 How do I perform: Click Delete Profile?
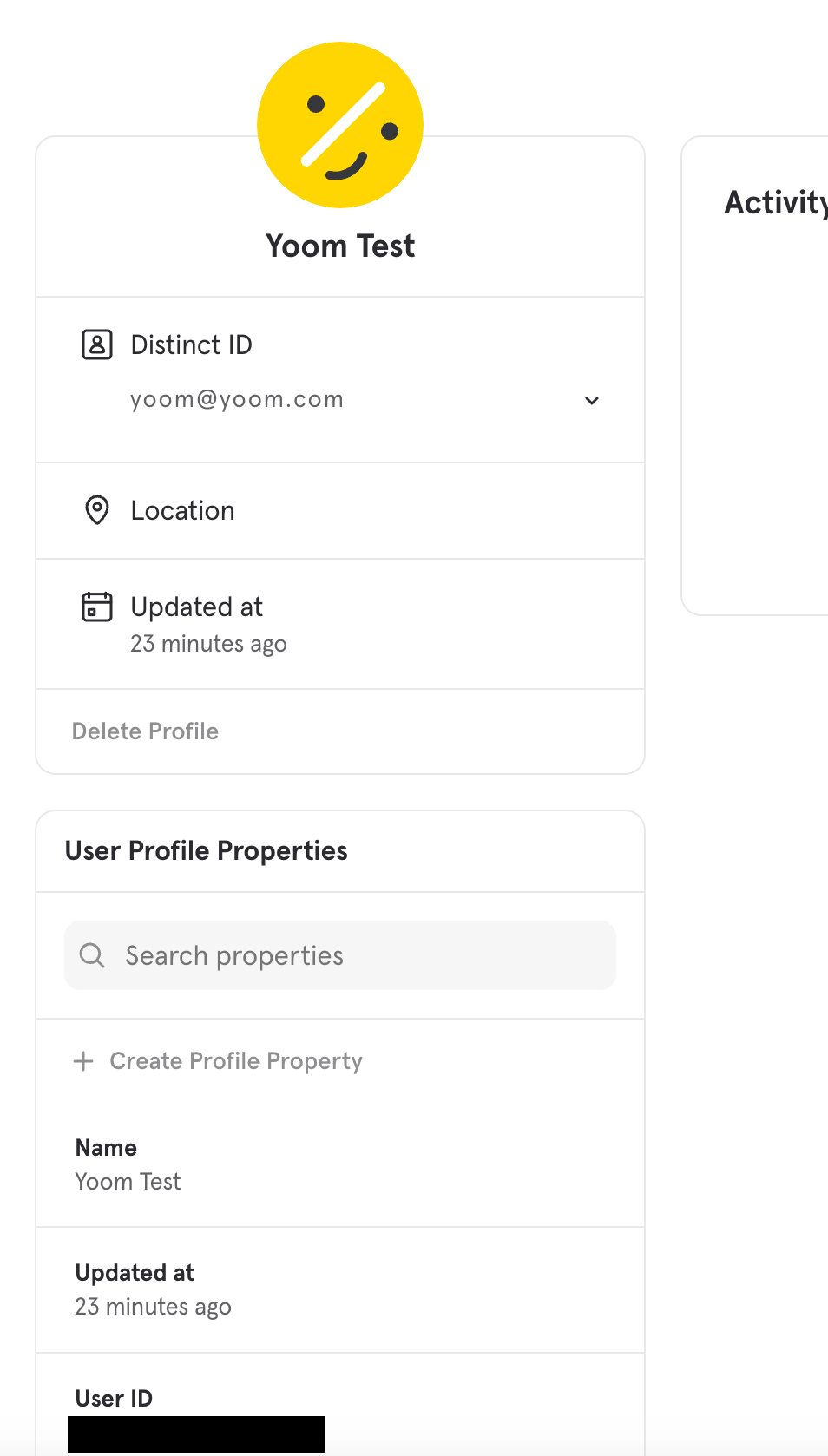(x=145, y=731)
